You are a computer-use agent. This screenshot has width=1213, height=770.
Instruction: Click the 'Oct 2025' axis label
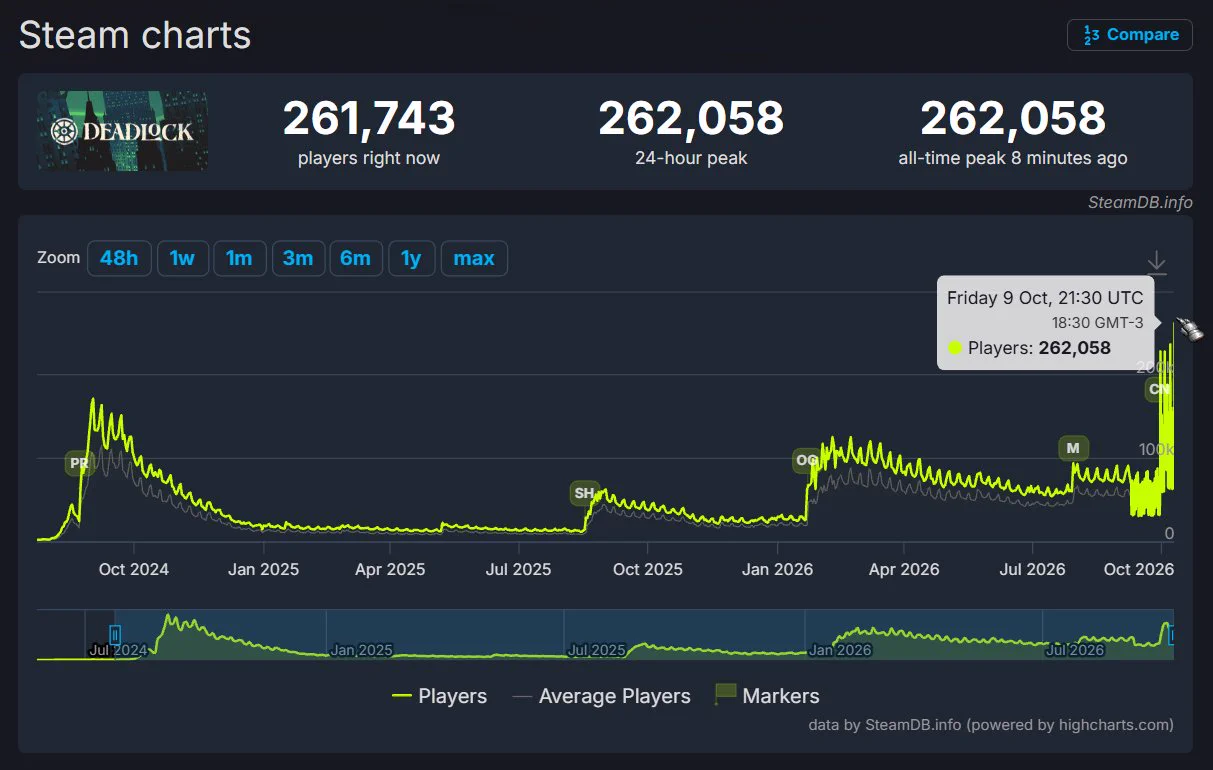tap(647, 569)
